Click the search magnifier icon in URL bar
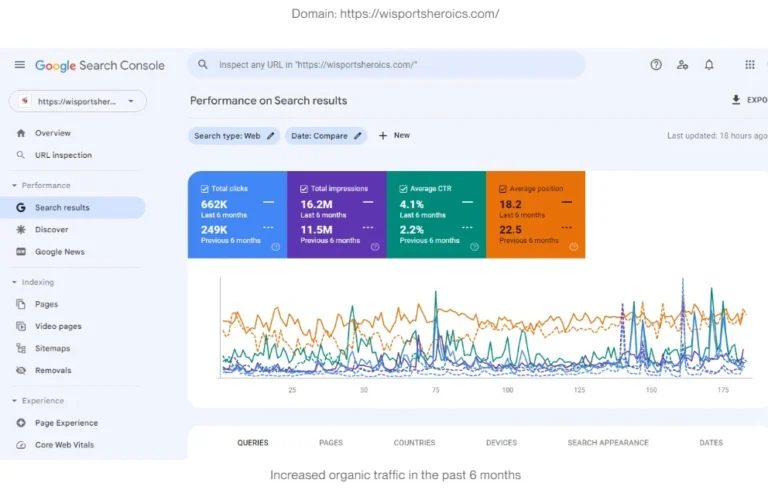Image resolution: width=768 pixels, height=500 pixels. (x=203, y=64)
